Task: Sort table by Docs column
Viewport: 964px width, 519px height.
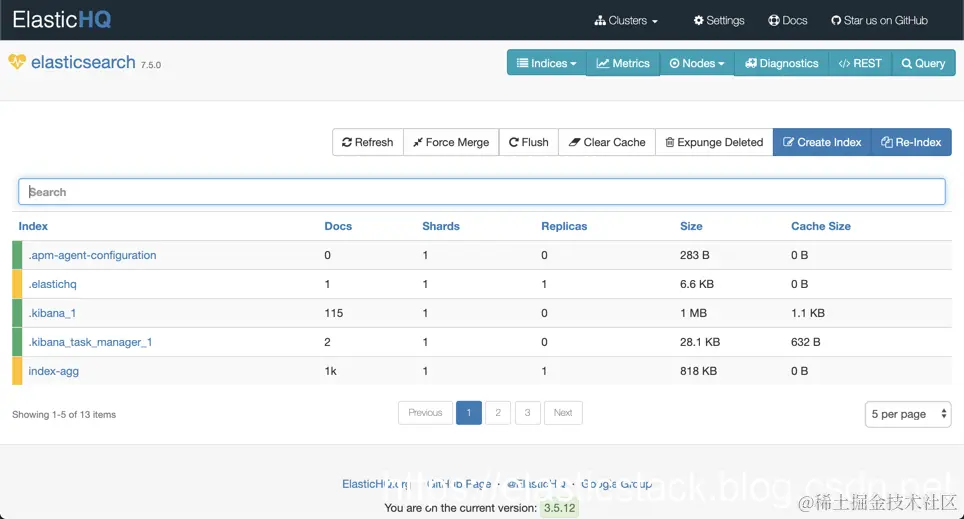Action: 338,226
